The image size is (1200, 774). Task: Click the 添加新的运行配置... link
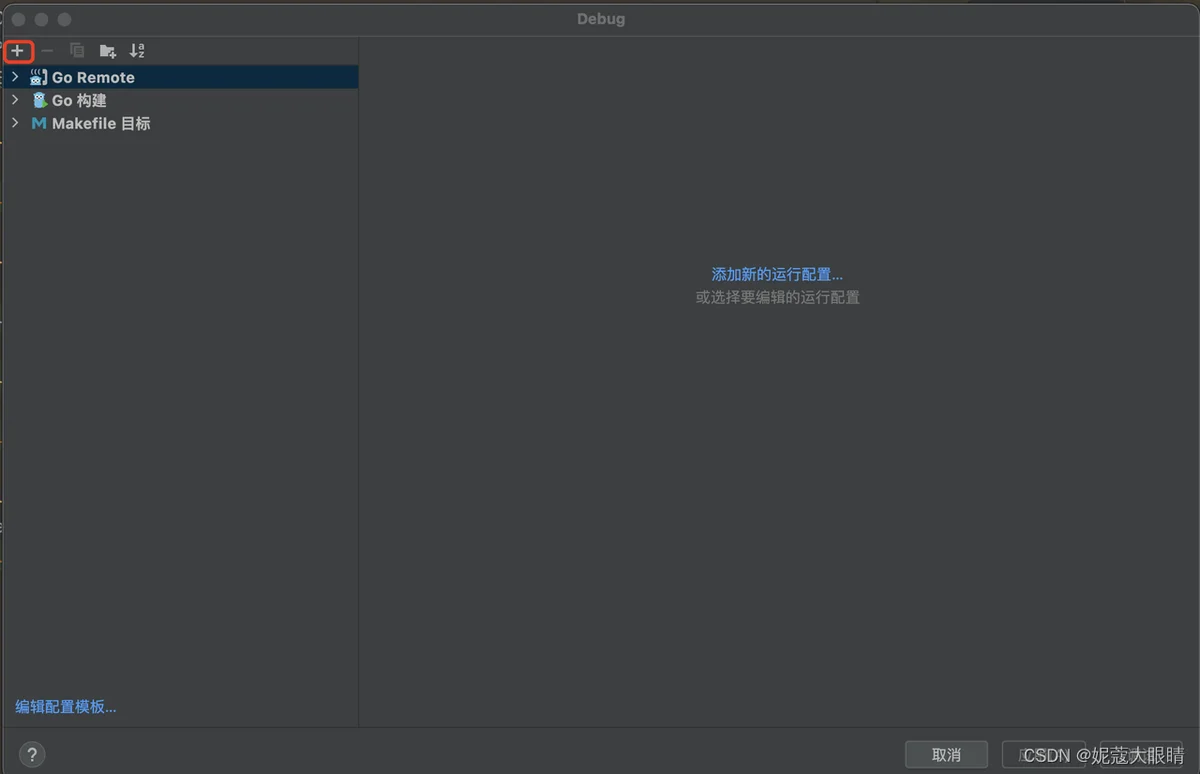click(x=777, y=274)
